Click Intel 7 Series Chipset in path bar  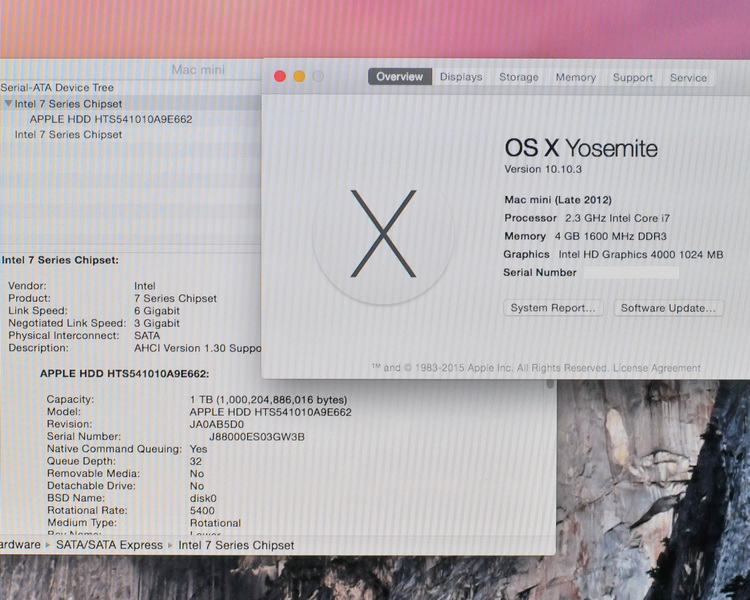(236, 545)
